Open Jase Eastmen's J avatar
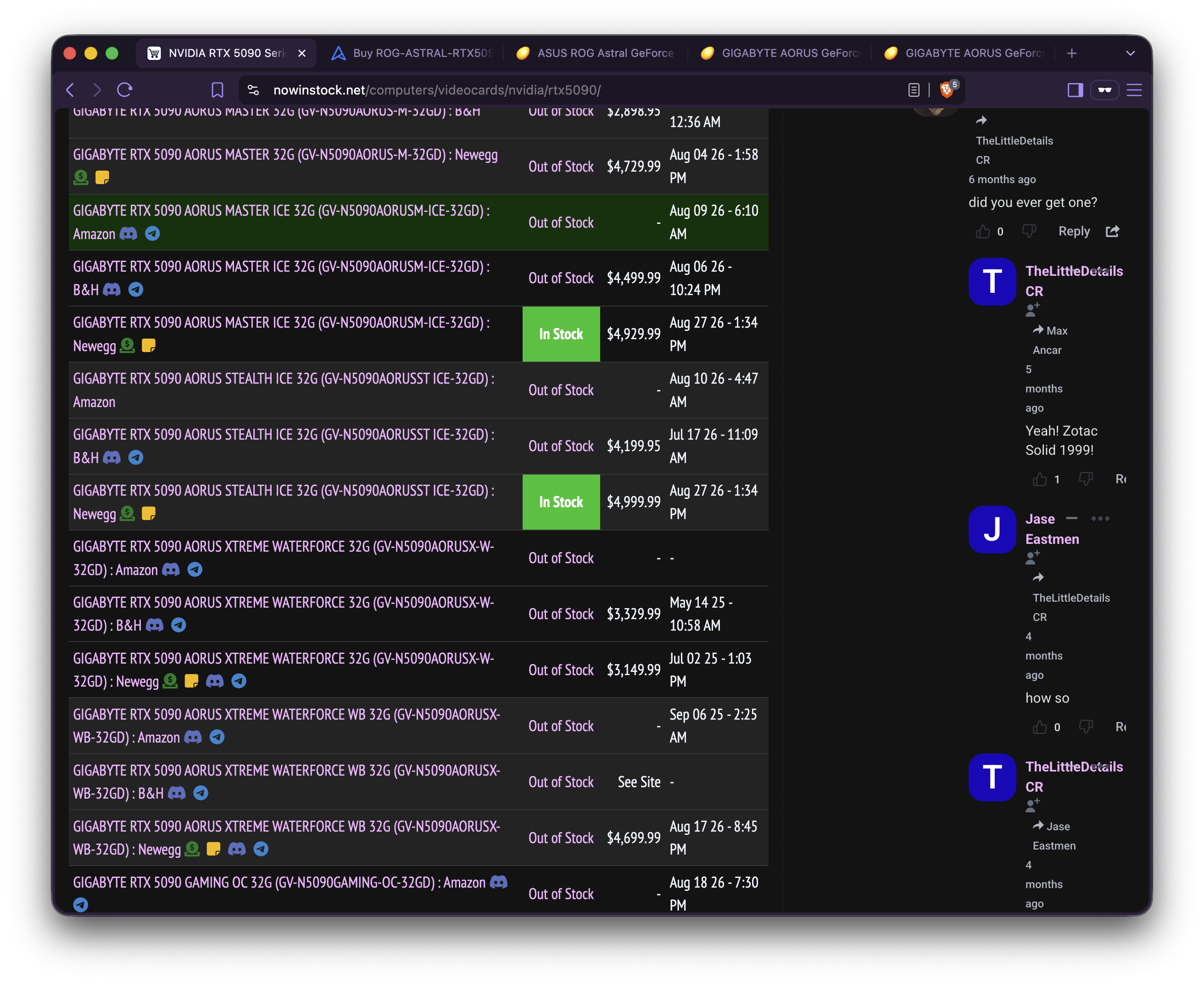 (x=992, y=530)
